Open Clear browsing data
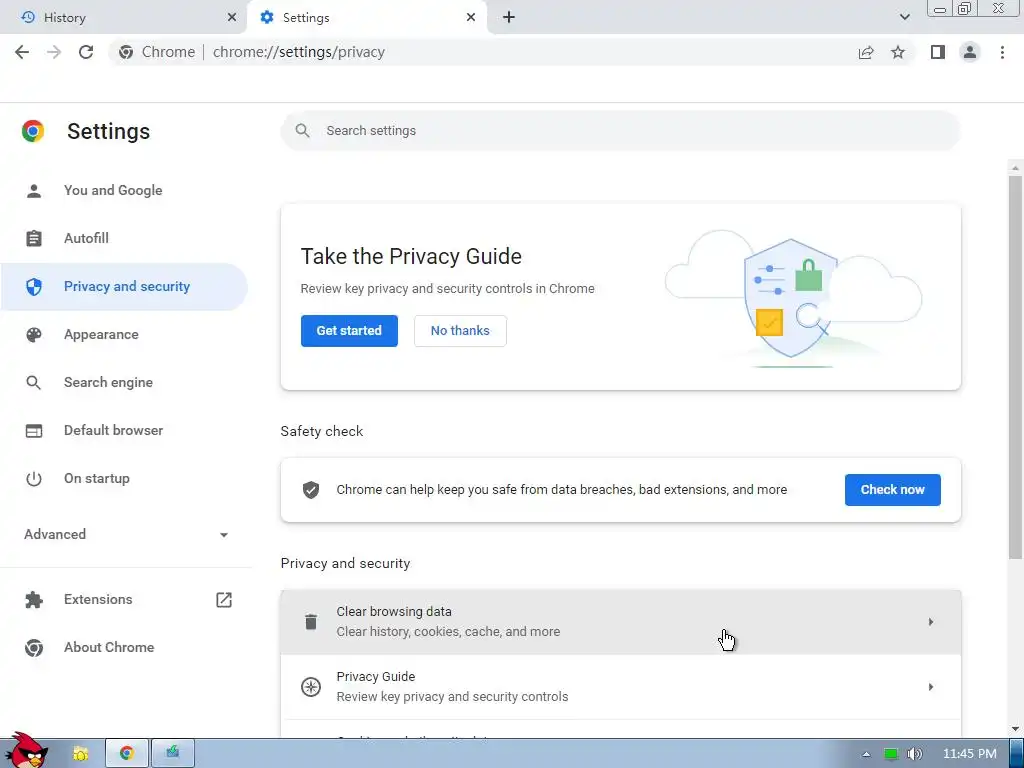Image resolution: width=1024 pixels, height=768 pixels. 621,622
